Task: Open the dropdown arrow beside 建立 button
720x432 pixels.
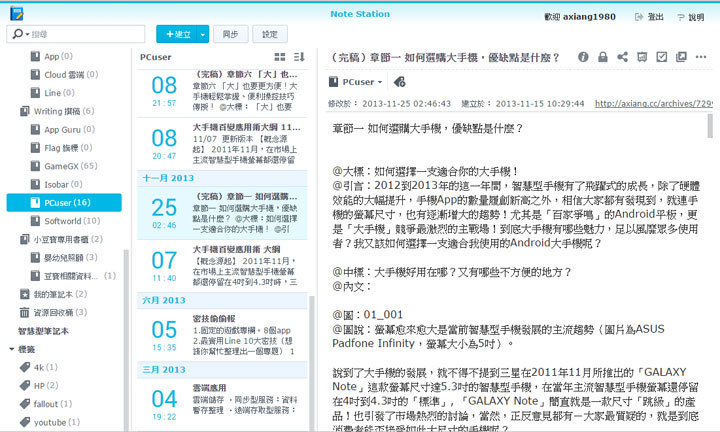Action: click(203, 34)
